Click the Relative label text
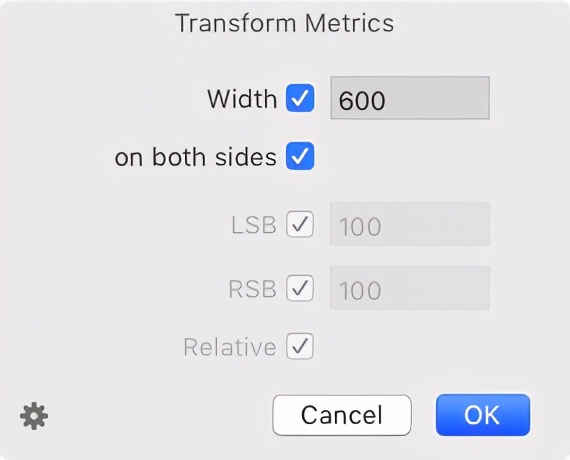This screenshot has height=460, width=570. [x=230, y=347]
